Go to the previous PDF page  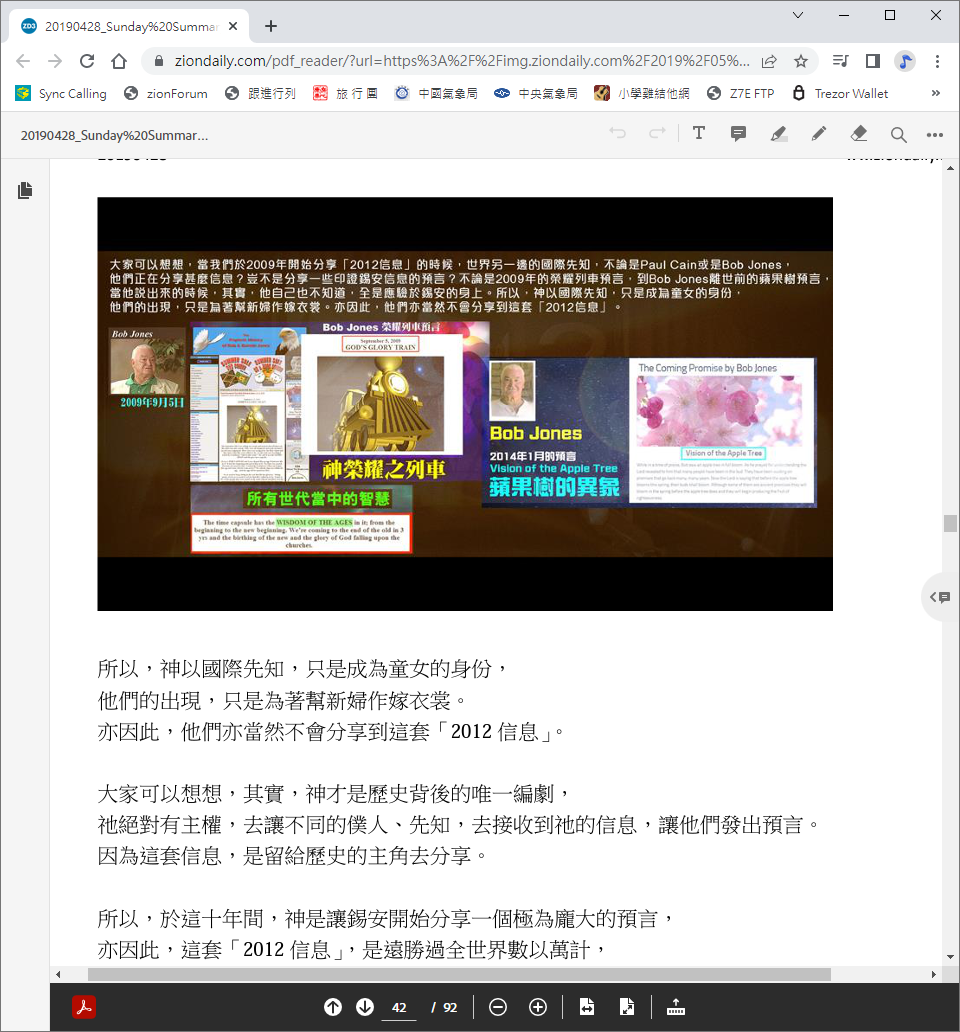[333, 1007]
